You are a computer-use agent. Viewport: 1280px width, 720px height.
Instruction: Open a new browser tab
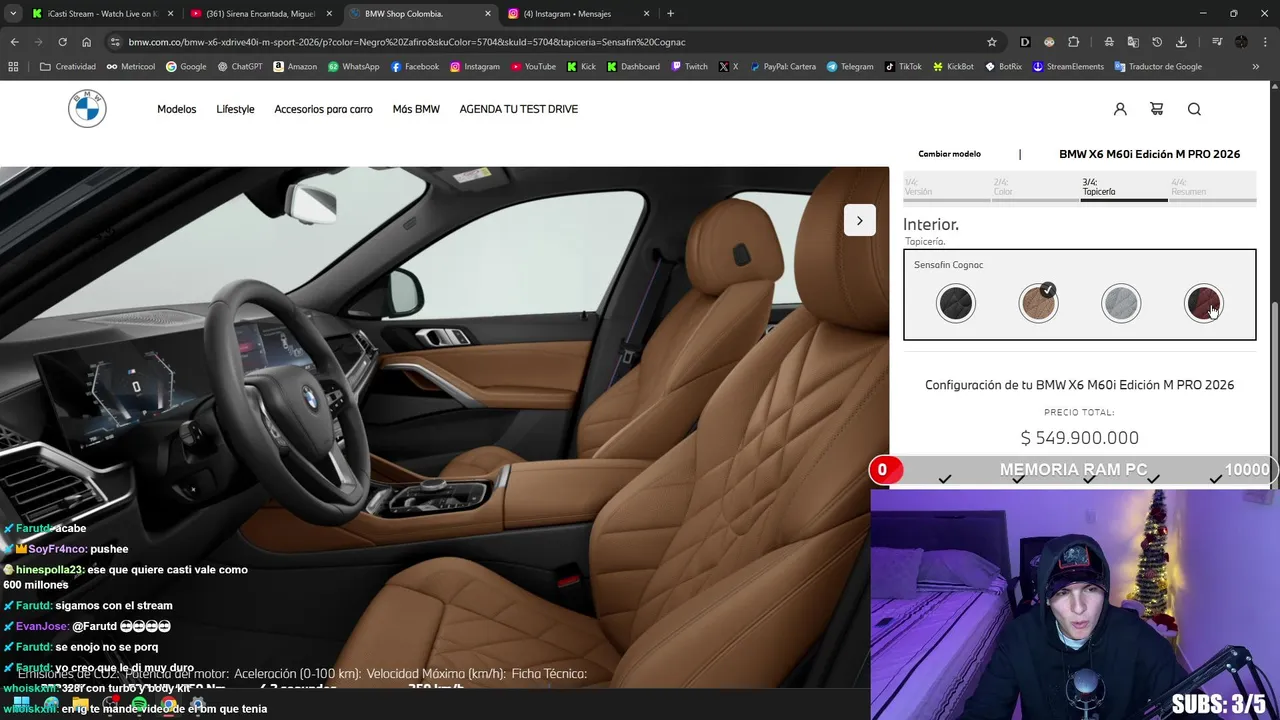[x=670, y=14]
